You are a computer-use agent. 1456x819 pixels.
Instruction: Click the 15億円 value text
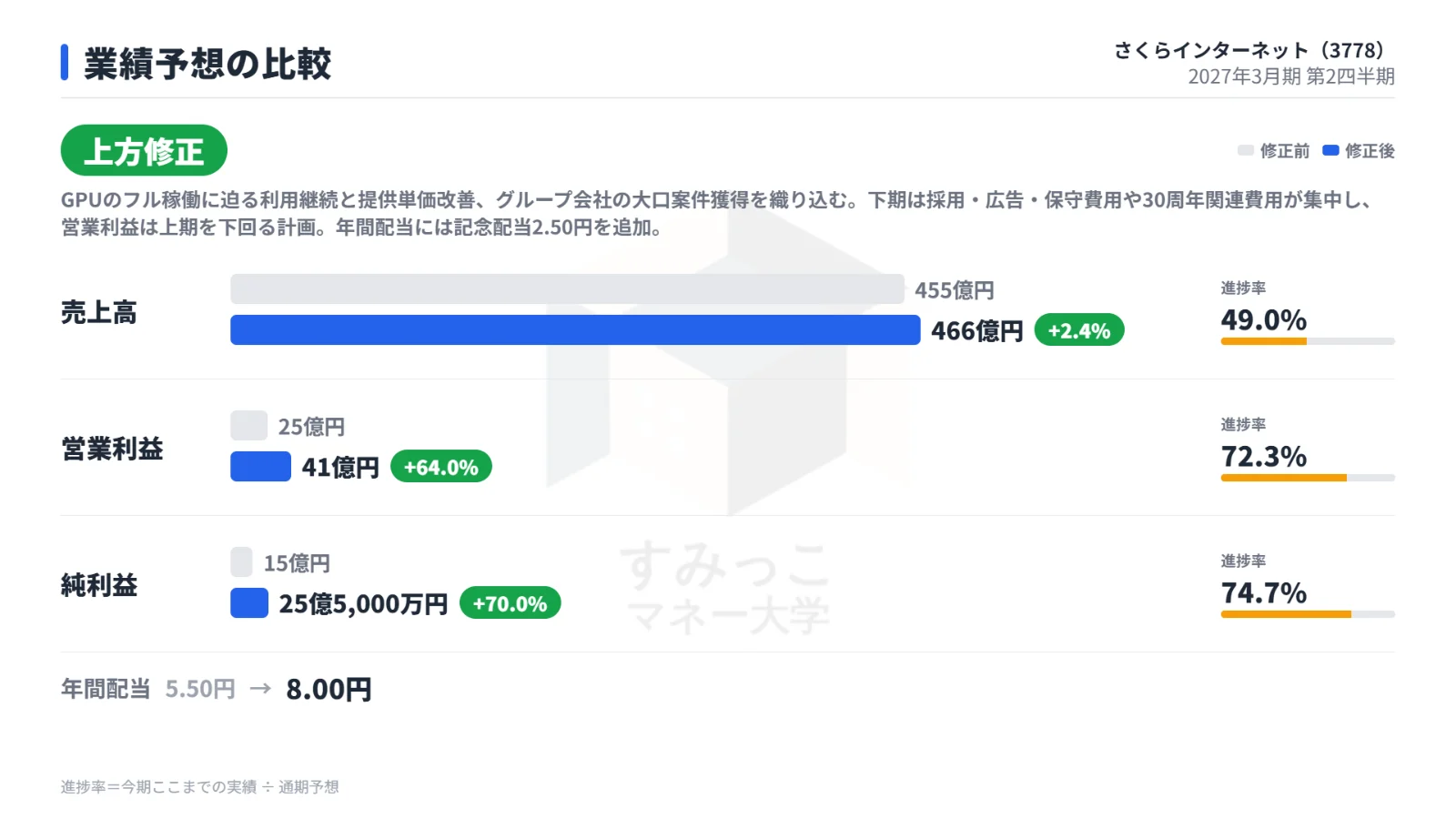(x=297, y=563)
